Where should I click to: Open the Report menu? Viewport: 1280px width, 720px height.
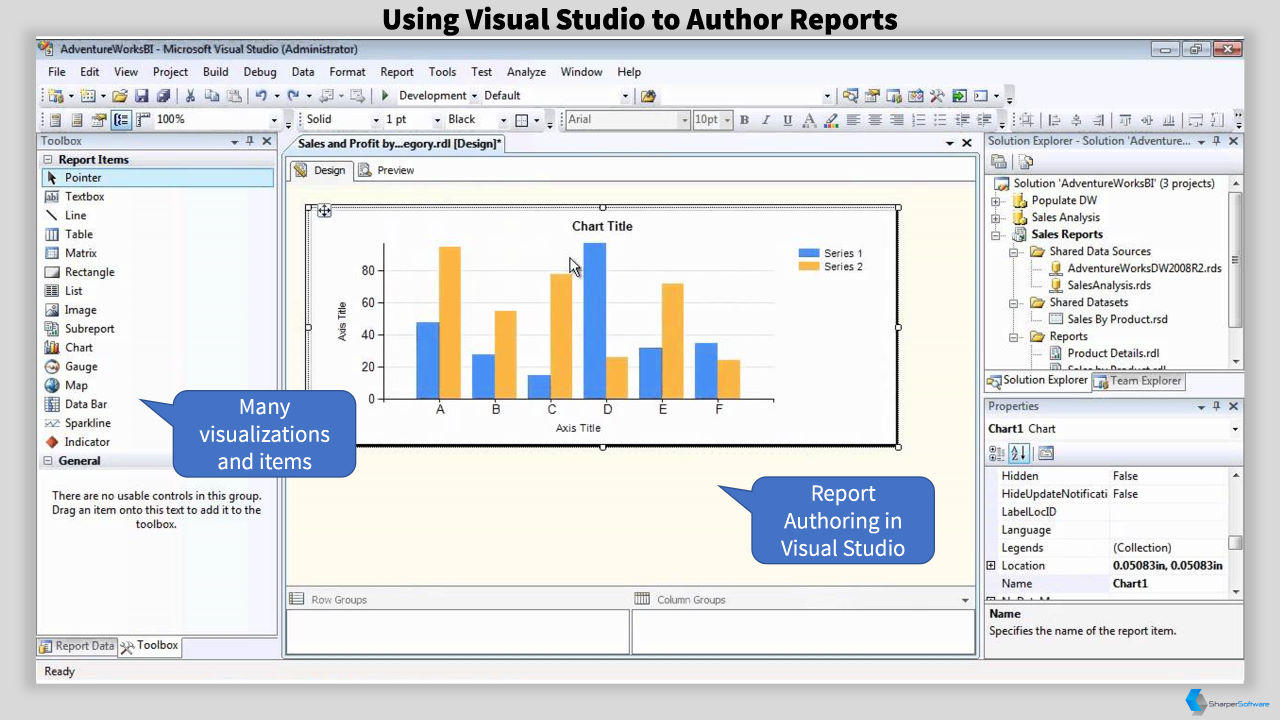click(397, 72)
